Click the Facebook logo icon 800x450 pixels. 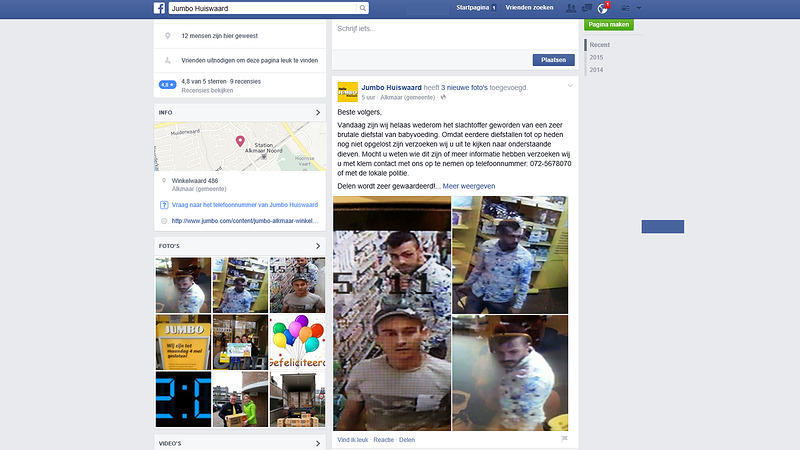point(159,8)
